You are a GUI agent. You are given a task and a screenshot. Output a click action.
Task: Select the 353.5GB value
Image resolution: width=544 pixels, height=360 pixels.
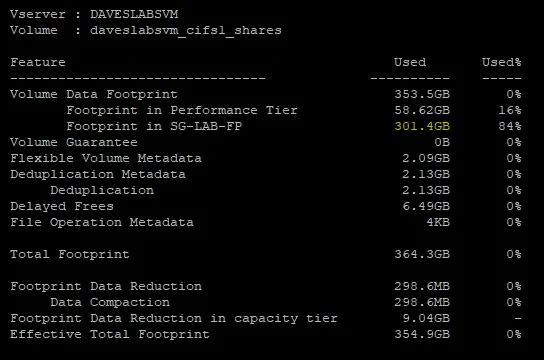click(x=422, y=94)
